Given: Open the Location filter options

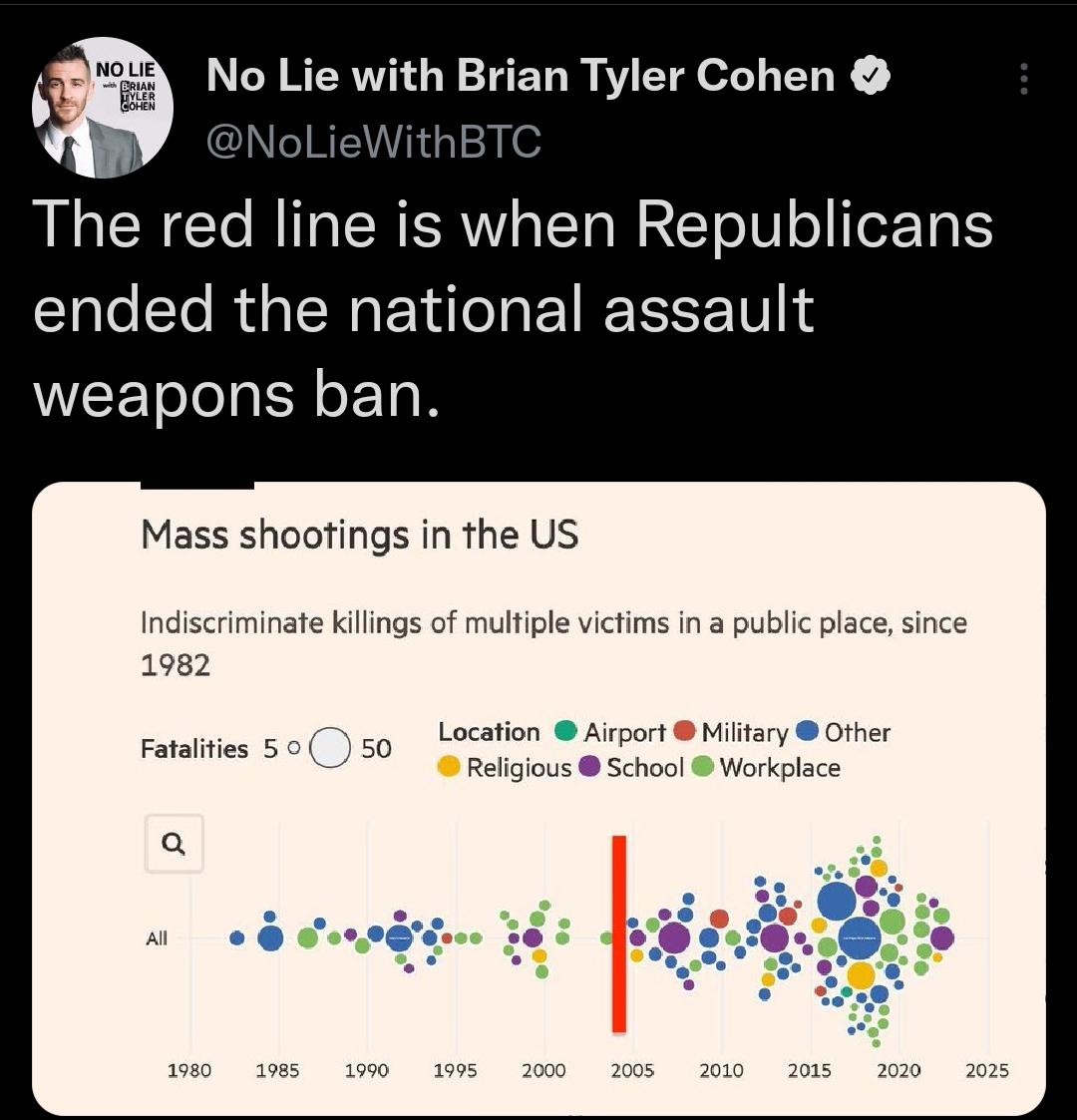Looking at the screenshot, I should (488, 732).
